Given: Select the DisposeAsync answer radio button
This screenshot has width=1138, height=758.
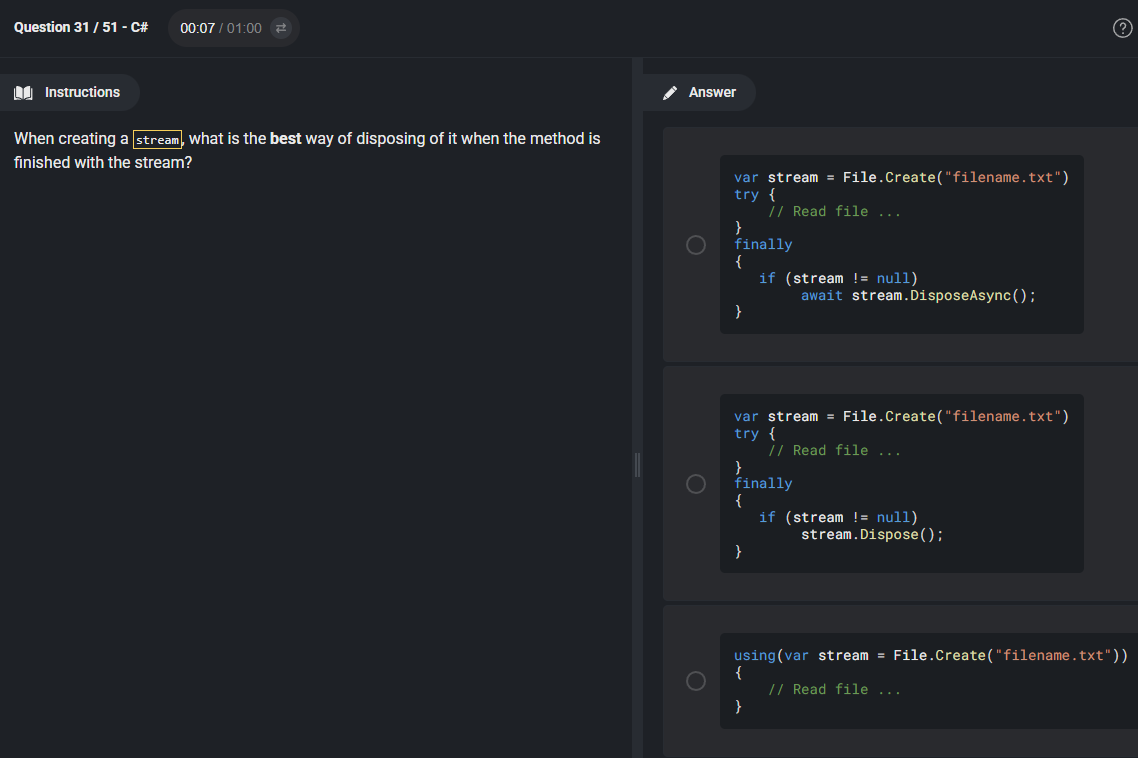Looking at the screenshot, I should pyautogui.click(x=696, y=245).
